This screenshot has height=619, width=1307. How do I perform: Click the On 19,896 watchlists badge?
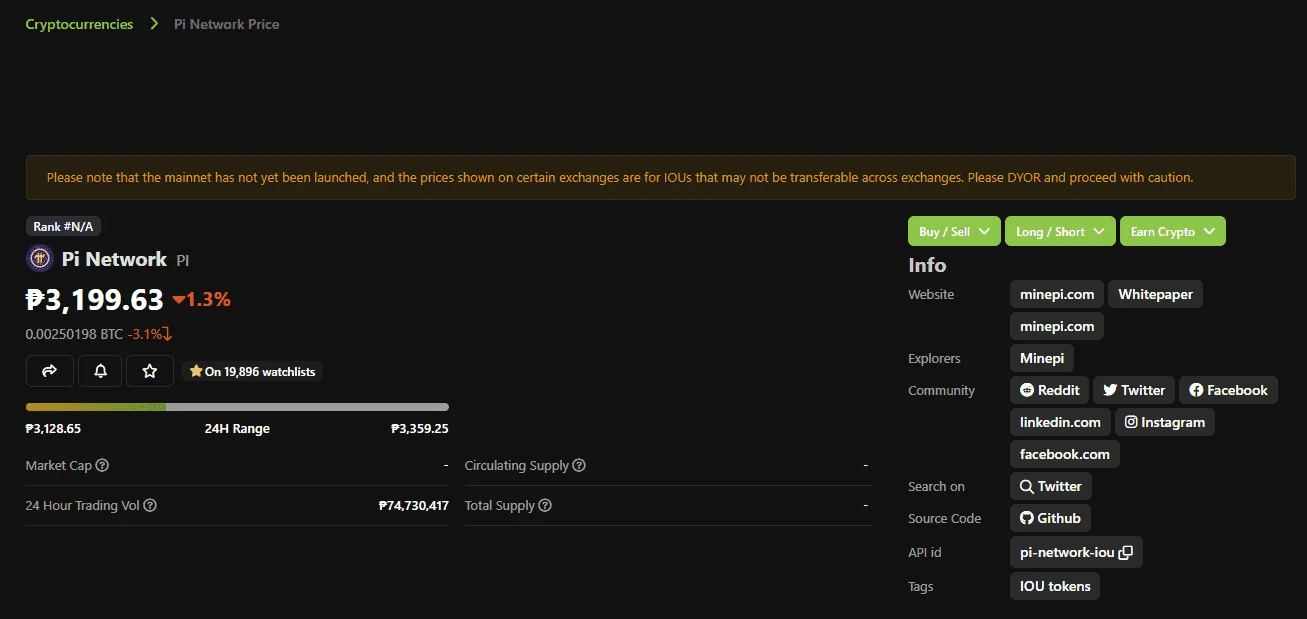pyautogui.click(x=252, y=371)
